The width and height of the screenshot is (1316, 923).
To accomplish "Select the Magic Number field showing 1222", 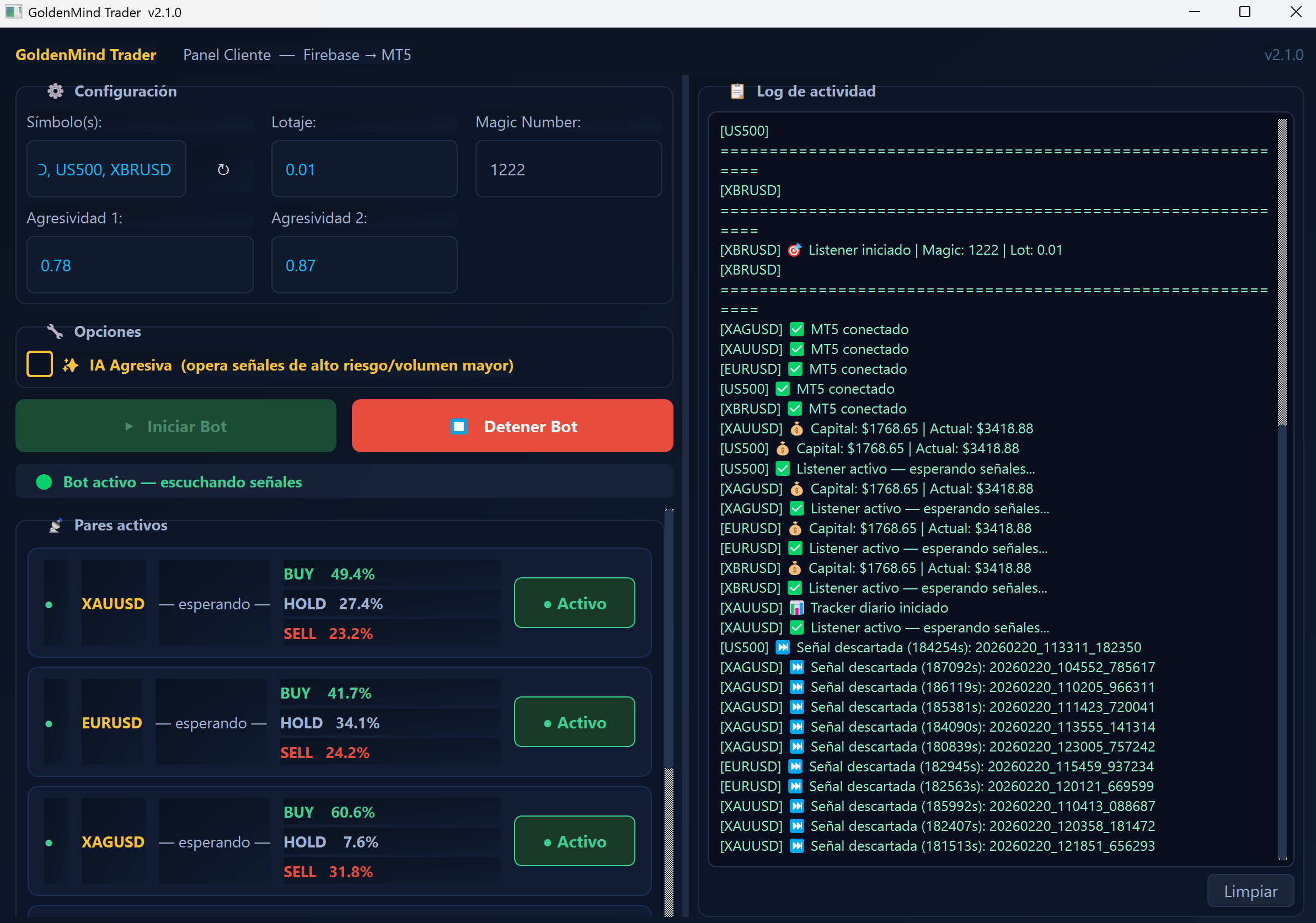I will point(569,169).
